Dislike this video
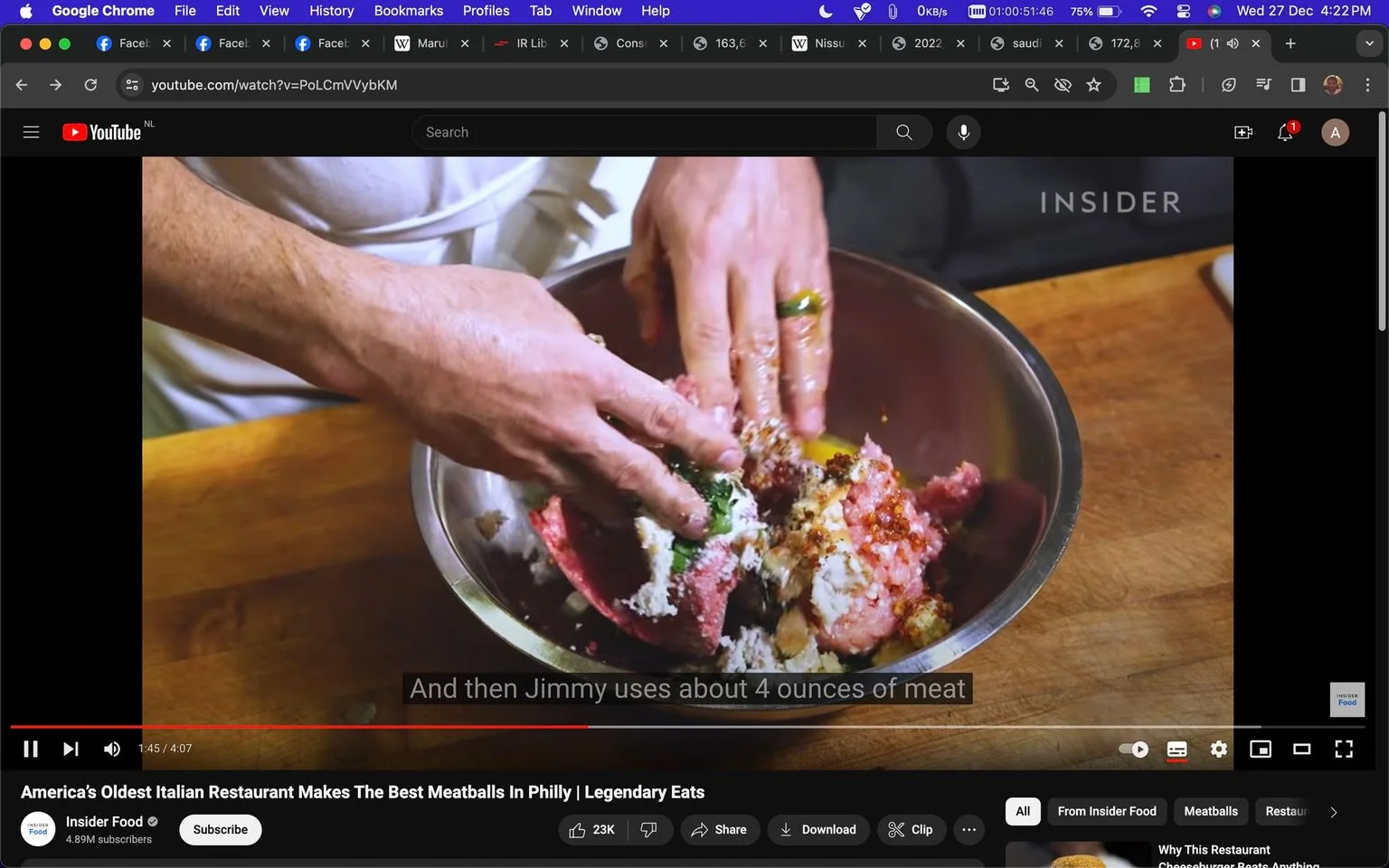Viewport: 1389px width, 868px height. coord(649,829)
